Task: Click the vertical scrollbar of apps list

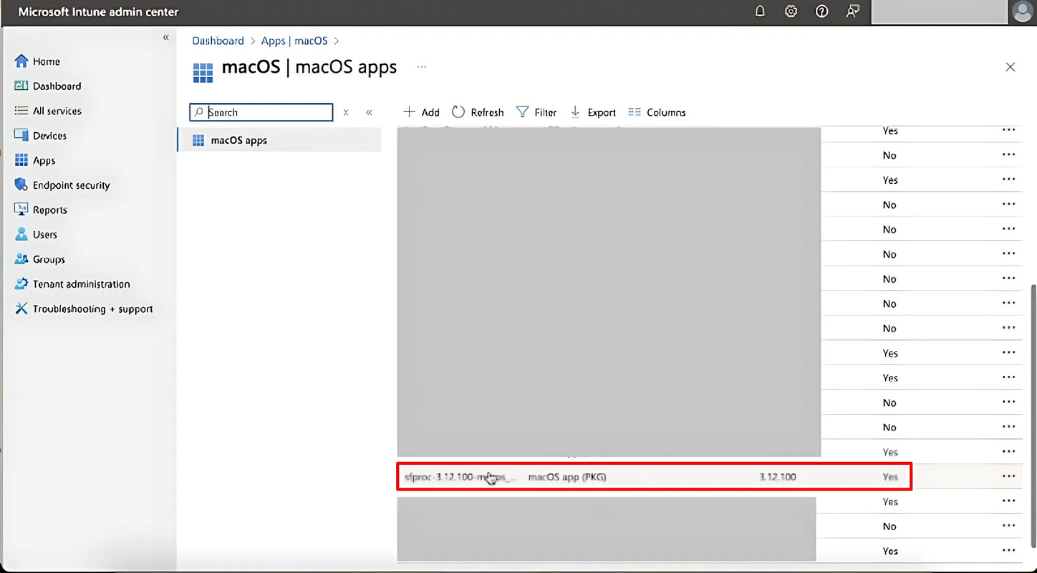Action: point(1032,416)
